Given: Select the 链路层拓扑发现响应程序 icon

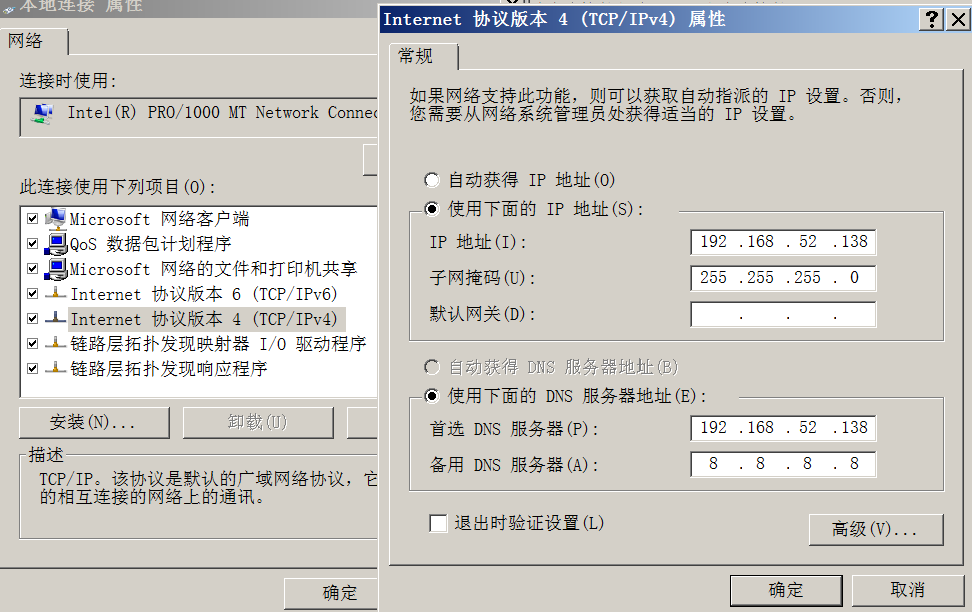Looking at the screenshot, I should tap(56, 369).
